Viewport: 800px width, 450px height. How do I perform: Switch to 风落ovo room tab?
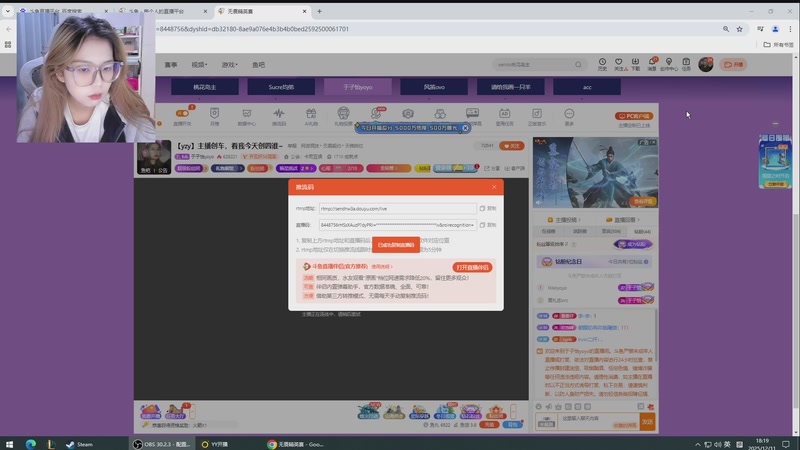click(434, 87)
